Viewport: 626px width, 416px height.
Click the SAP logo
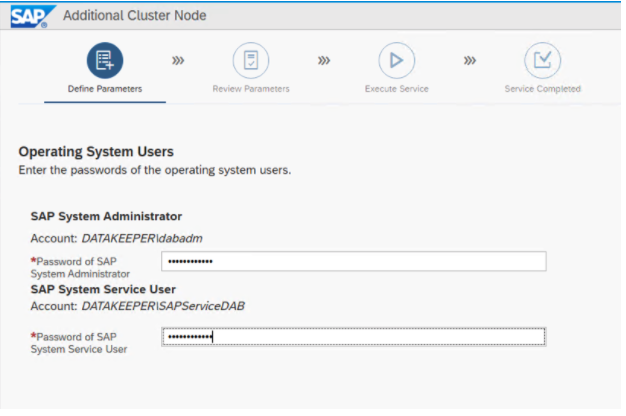tap(33, 16)
